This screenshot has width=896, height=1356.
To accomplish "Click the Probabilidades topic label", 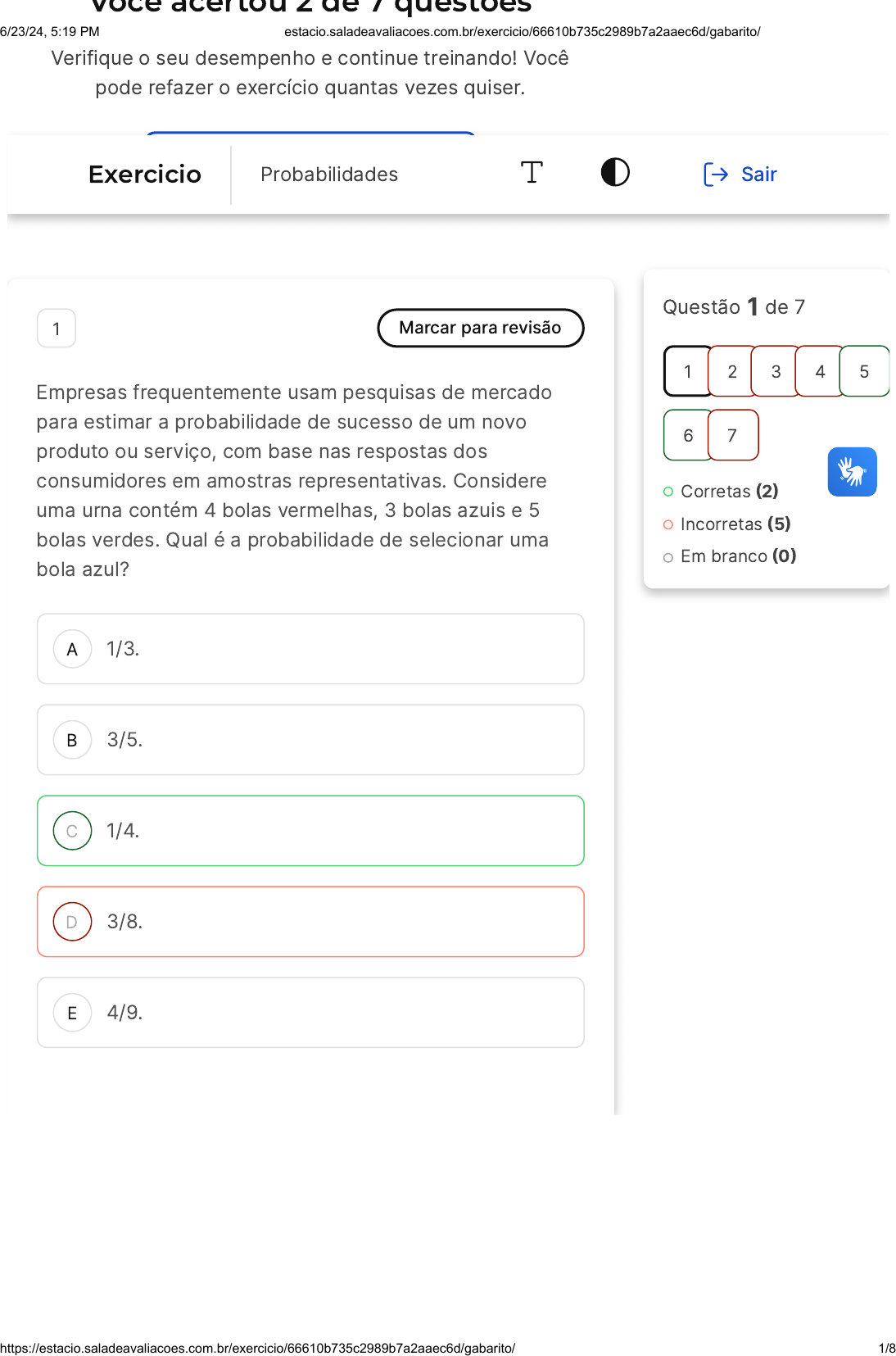I will pyautogui.click(x=329, y=175).
